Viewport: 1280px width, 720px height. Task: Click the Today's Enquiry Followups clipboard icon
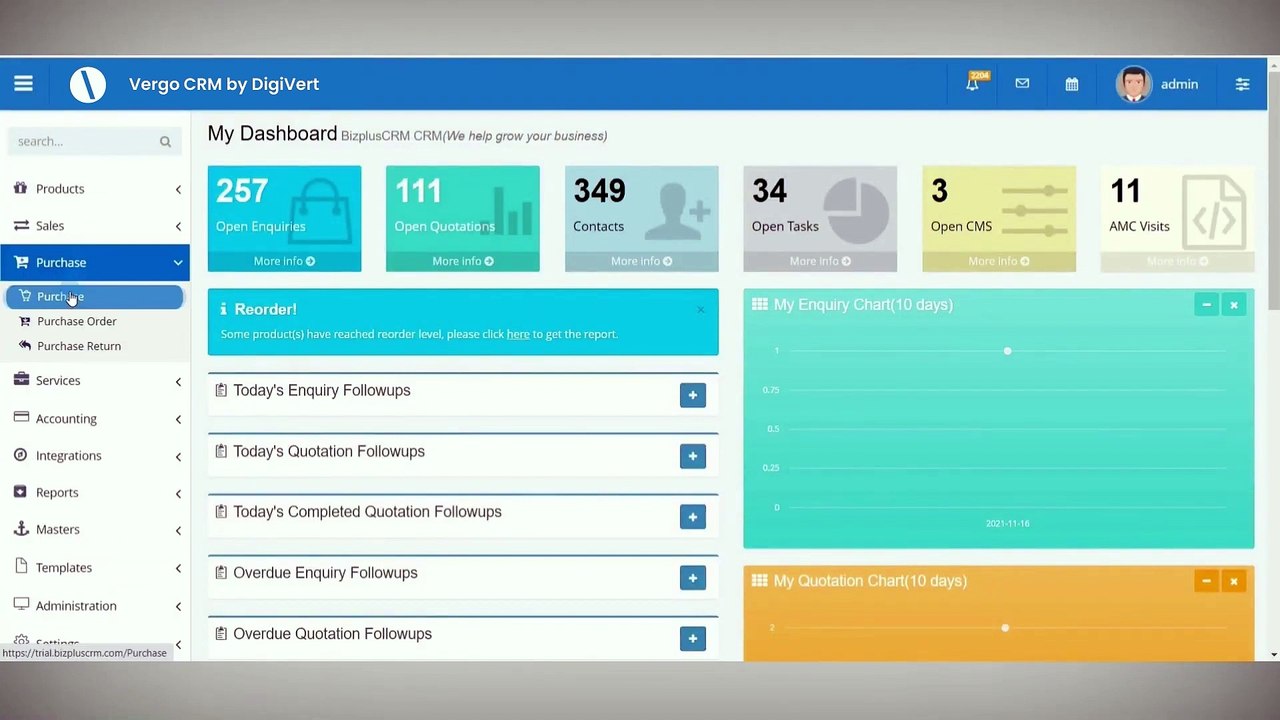tap(221, 390)
